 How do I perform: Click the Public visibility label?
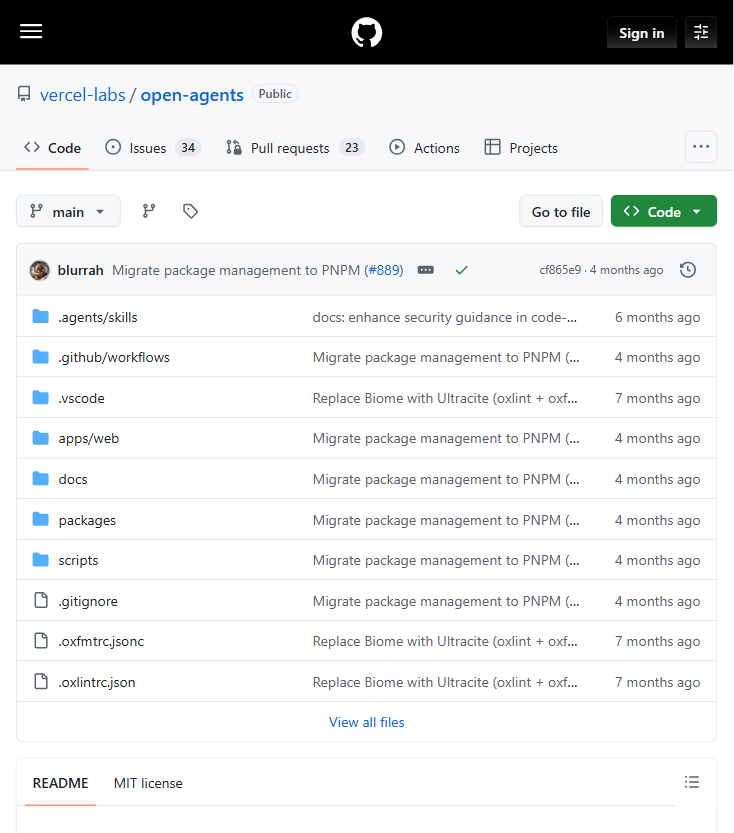(275, 94)
